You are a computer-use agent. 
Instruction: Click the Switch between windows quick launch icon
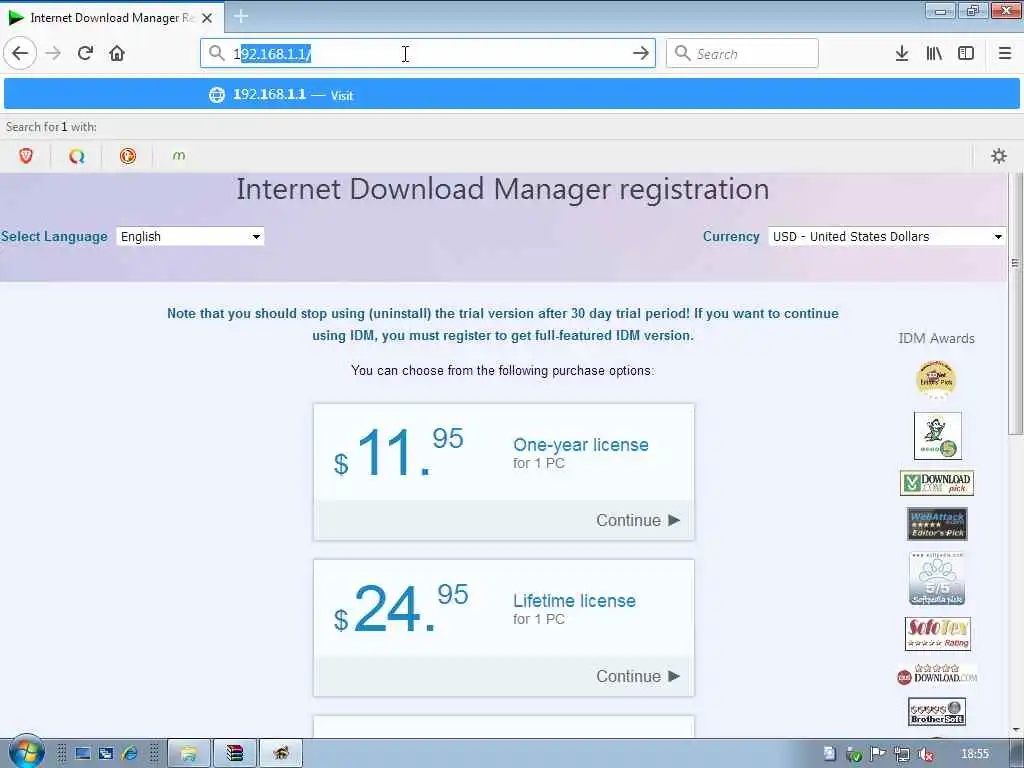pos(106,754)
